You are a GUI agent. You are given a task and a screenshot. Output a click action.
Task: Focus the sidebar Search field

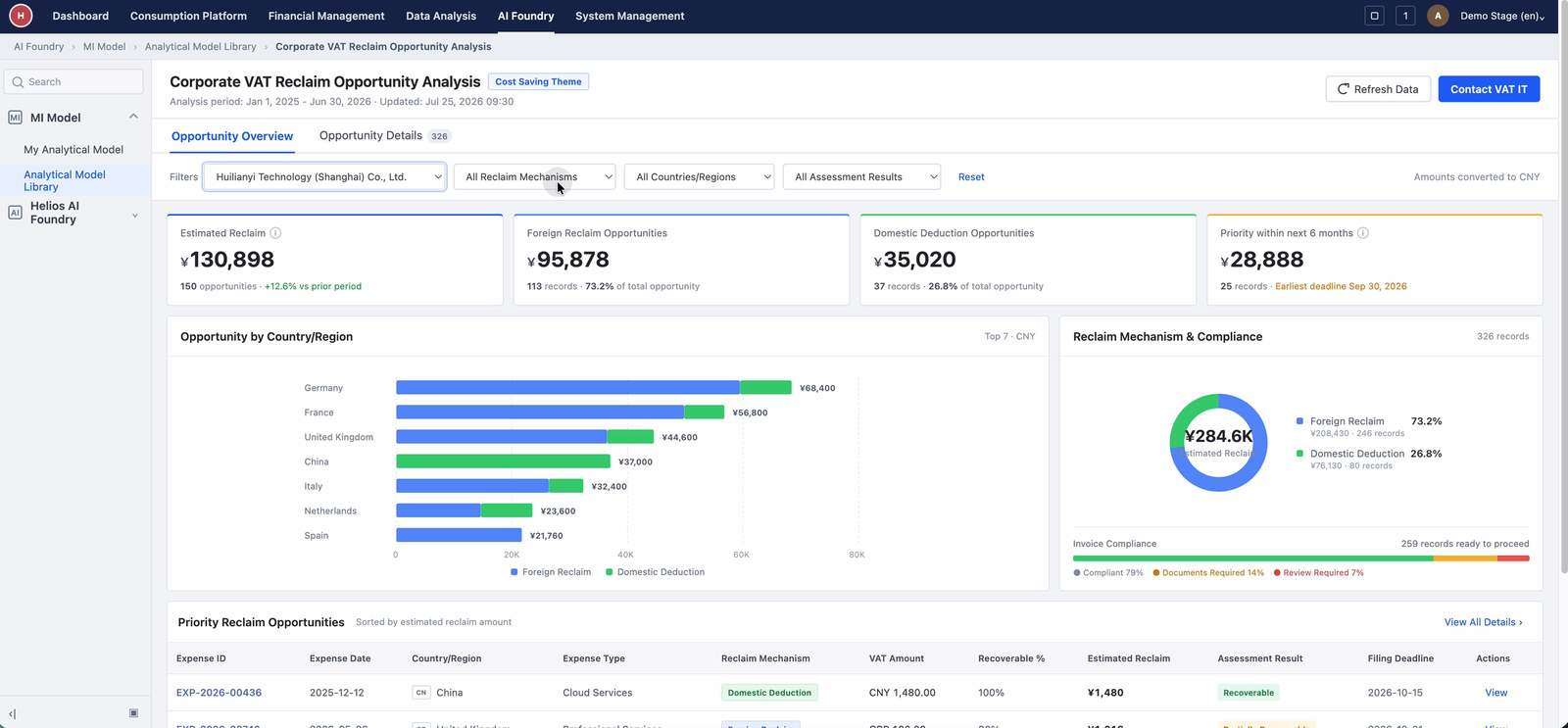click(x=73, y=82)
